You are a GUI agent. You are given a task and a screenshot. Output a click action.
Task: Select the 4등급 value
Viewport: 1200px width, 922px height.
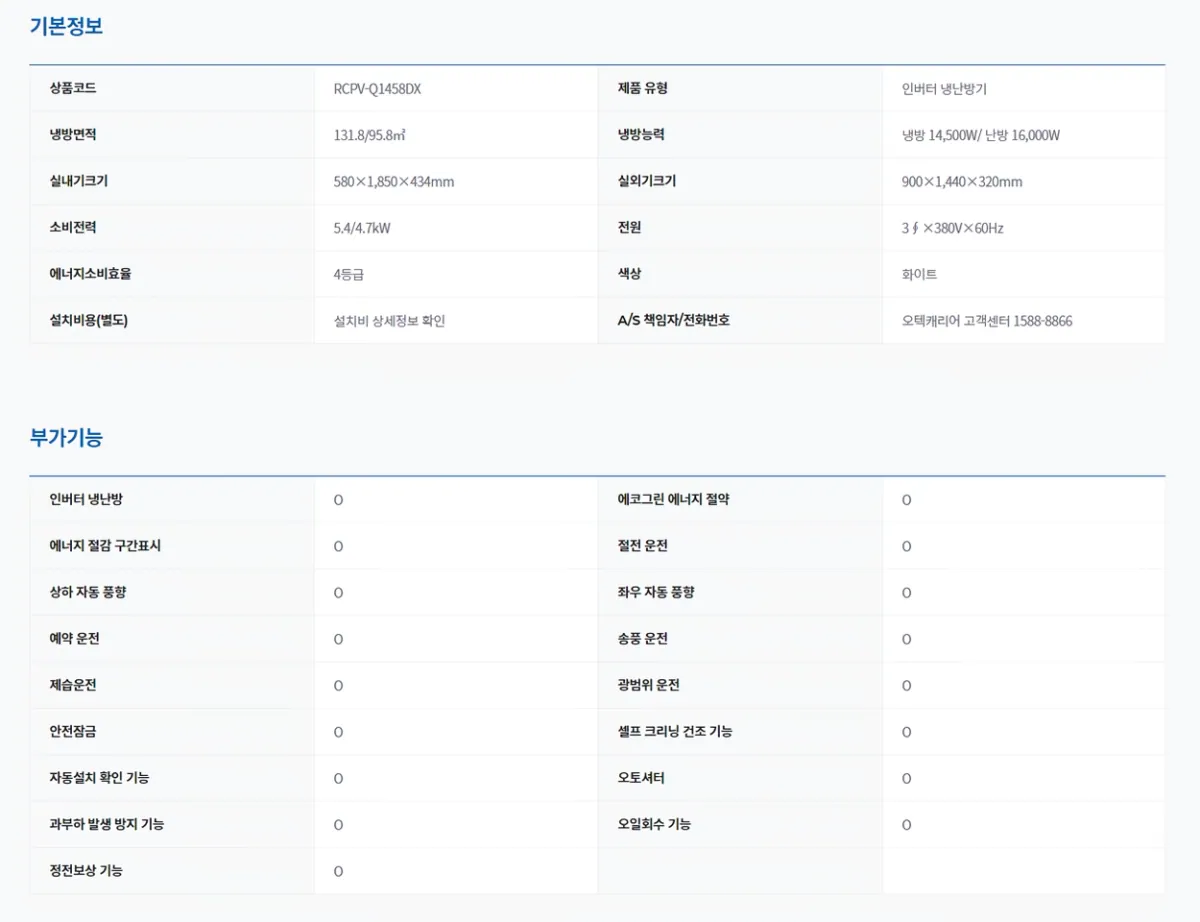349,274
